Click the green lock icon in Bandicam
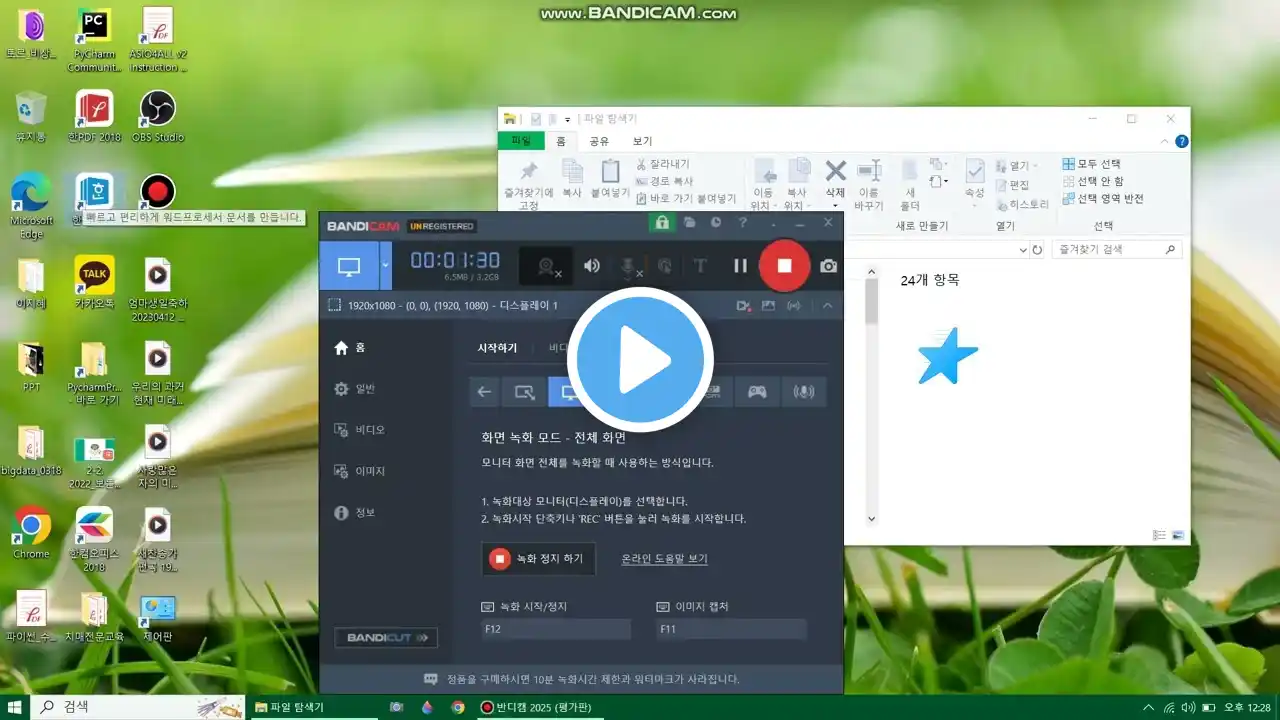 pyautogui.click(x=660, y=223)
